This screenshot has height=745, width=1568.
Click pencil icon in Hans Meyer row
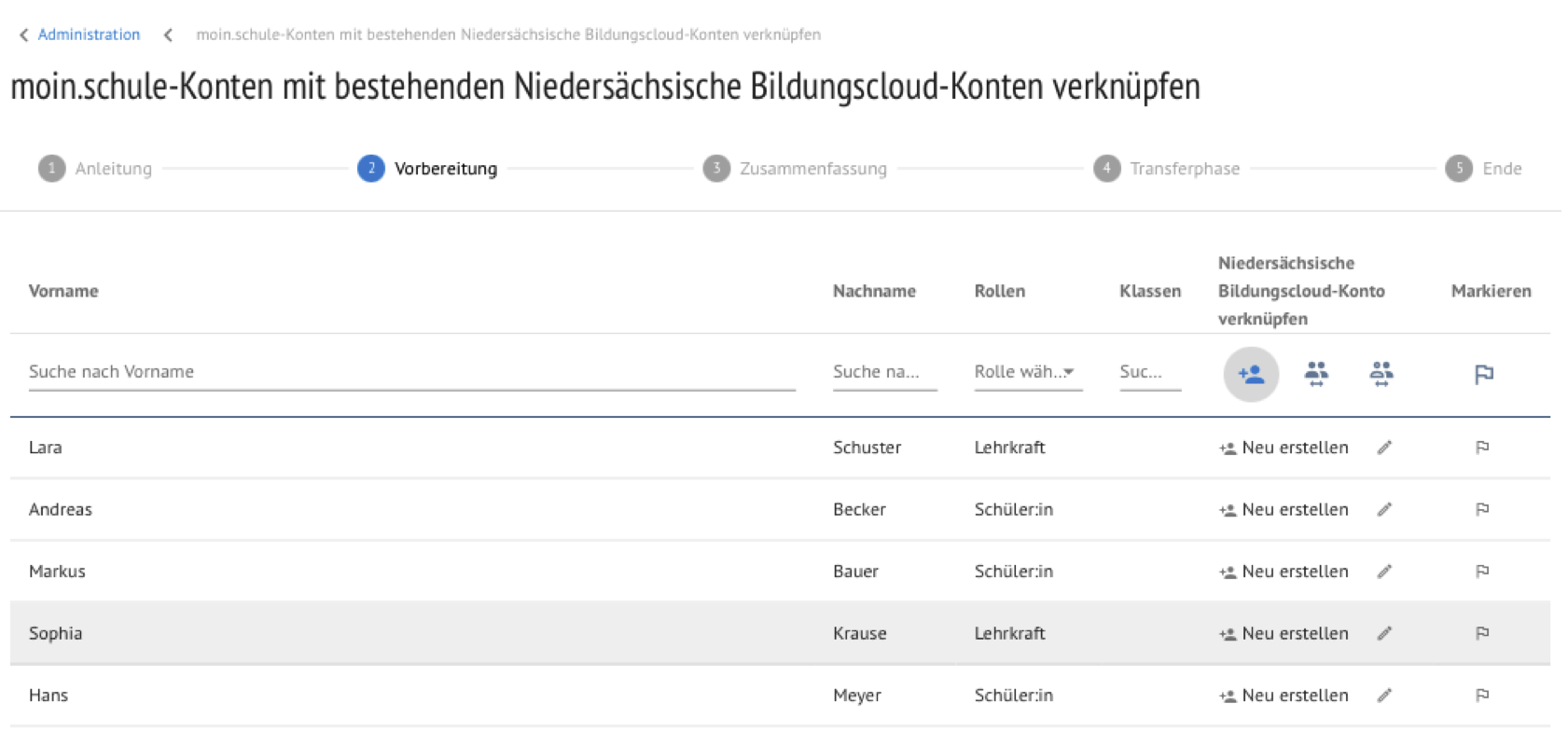pyautogui.click(x=1384, y=696)
